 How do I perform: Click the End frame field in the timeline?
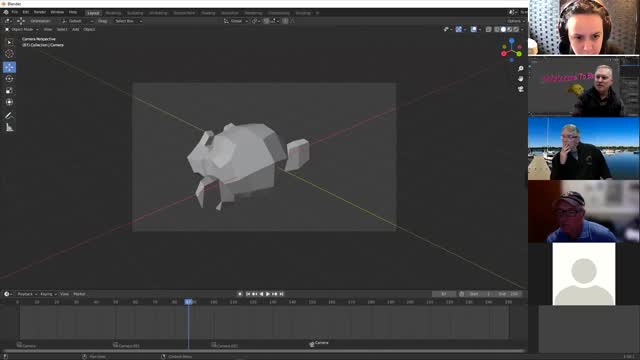tap(508, 294)
